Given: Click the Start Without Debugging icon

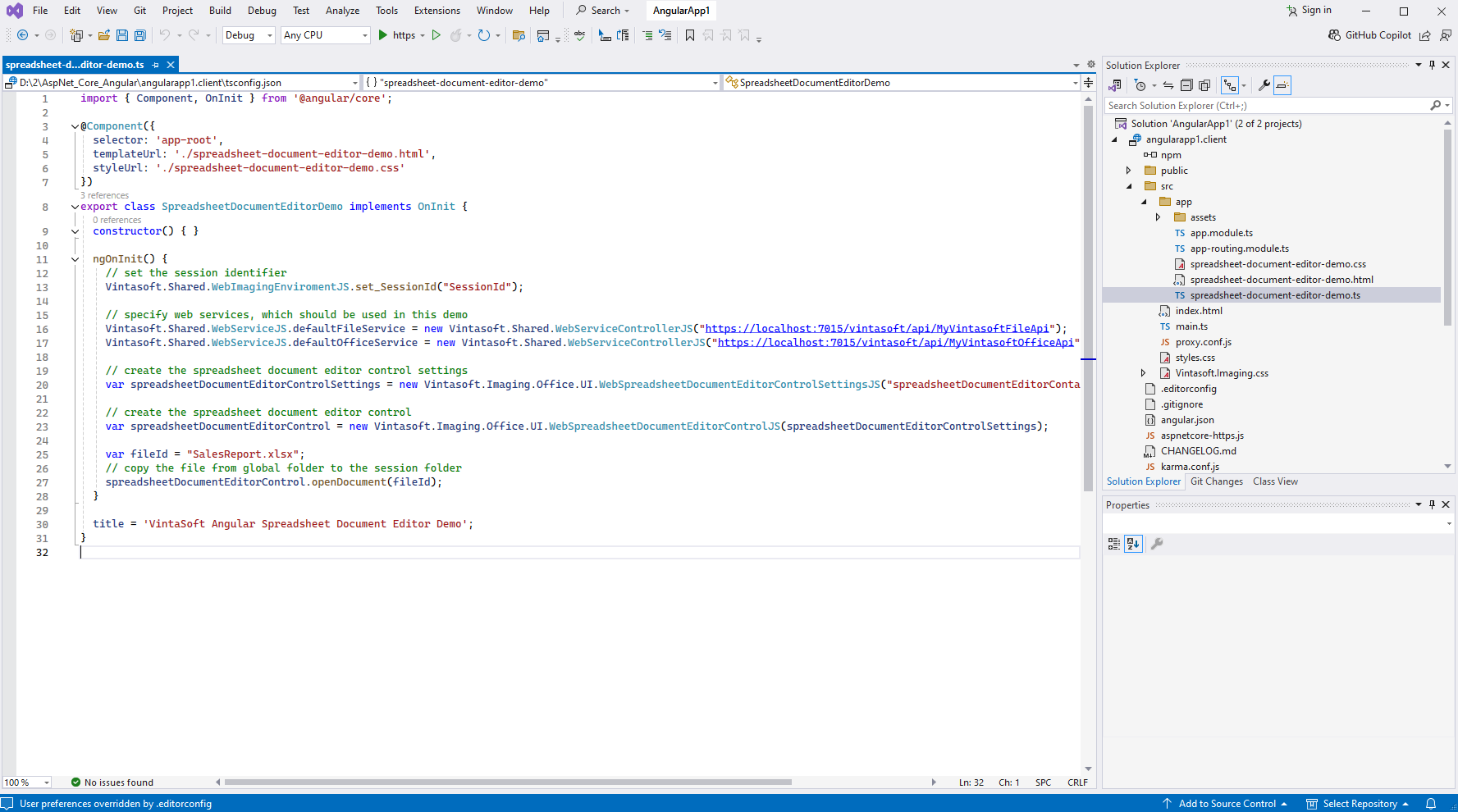Looking at the screenshot, I should [x=436, y=35].
